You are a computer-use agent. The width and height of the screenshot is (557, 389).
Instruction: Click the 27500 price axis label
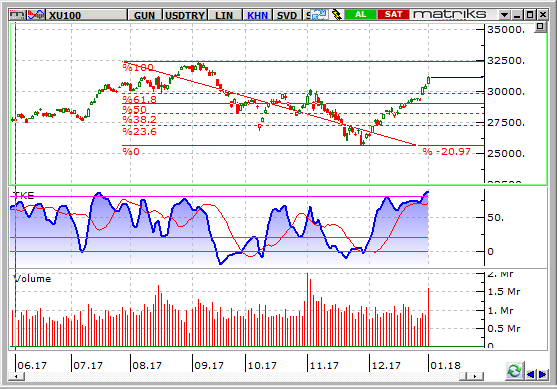(506, 123)
